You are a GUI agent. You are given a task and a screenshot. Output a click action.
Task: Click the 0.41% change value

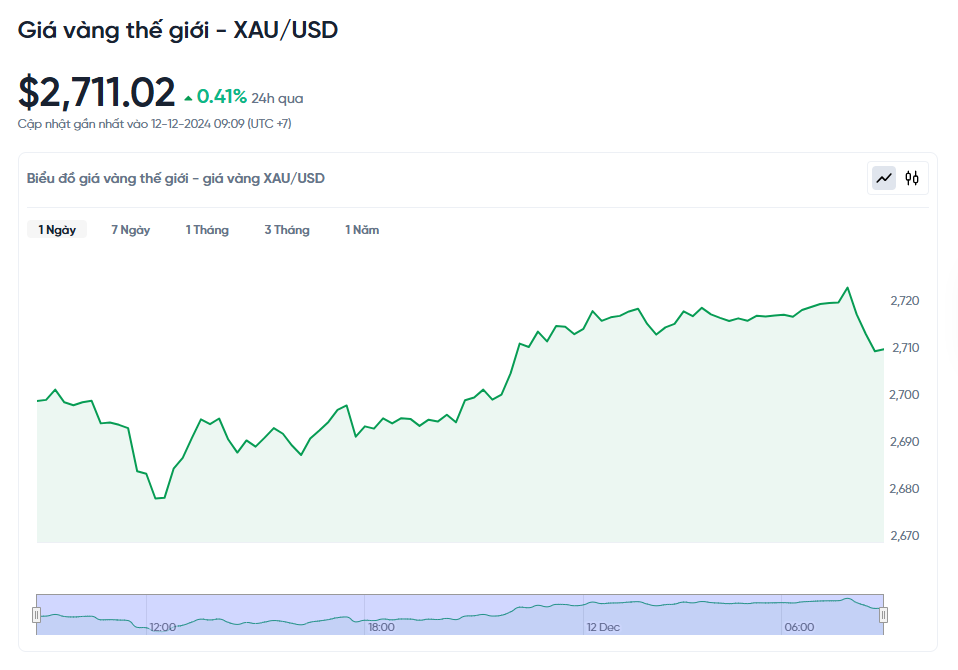point(222,97)
